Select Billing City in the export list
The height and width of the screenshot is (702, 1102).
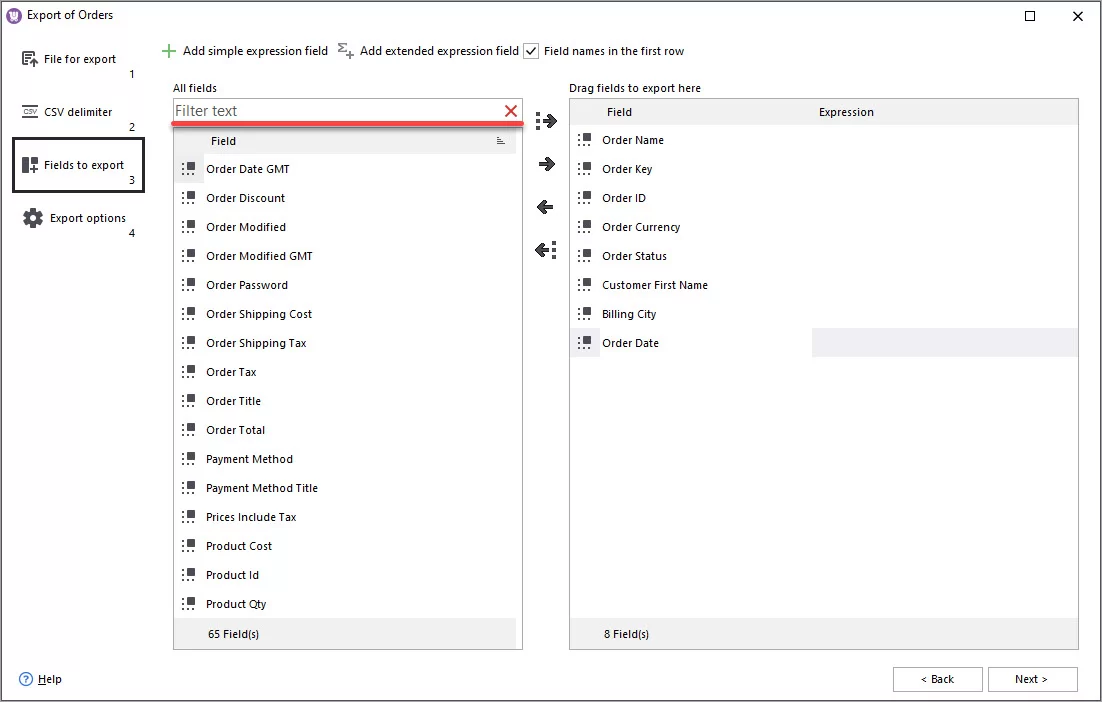[x=630, y=313]
